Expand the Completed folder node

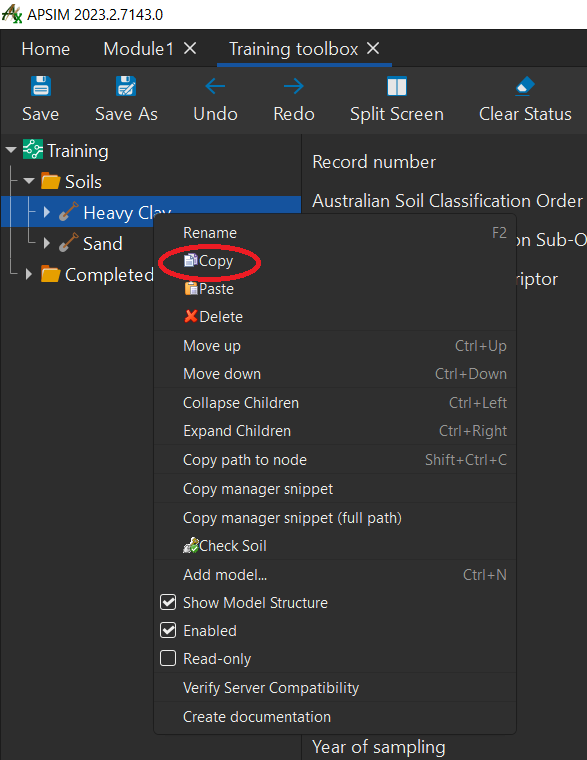tap(29, 274)
